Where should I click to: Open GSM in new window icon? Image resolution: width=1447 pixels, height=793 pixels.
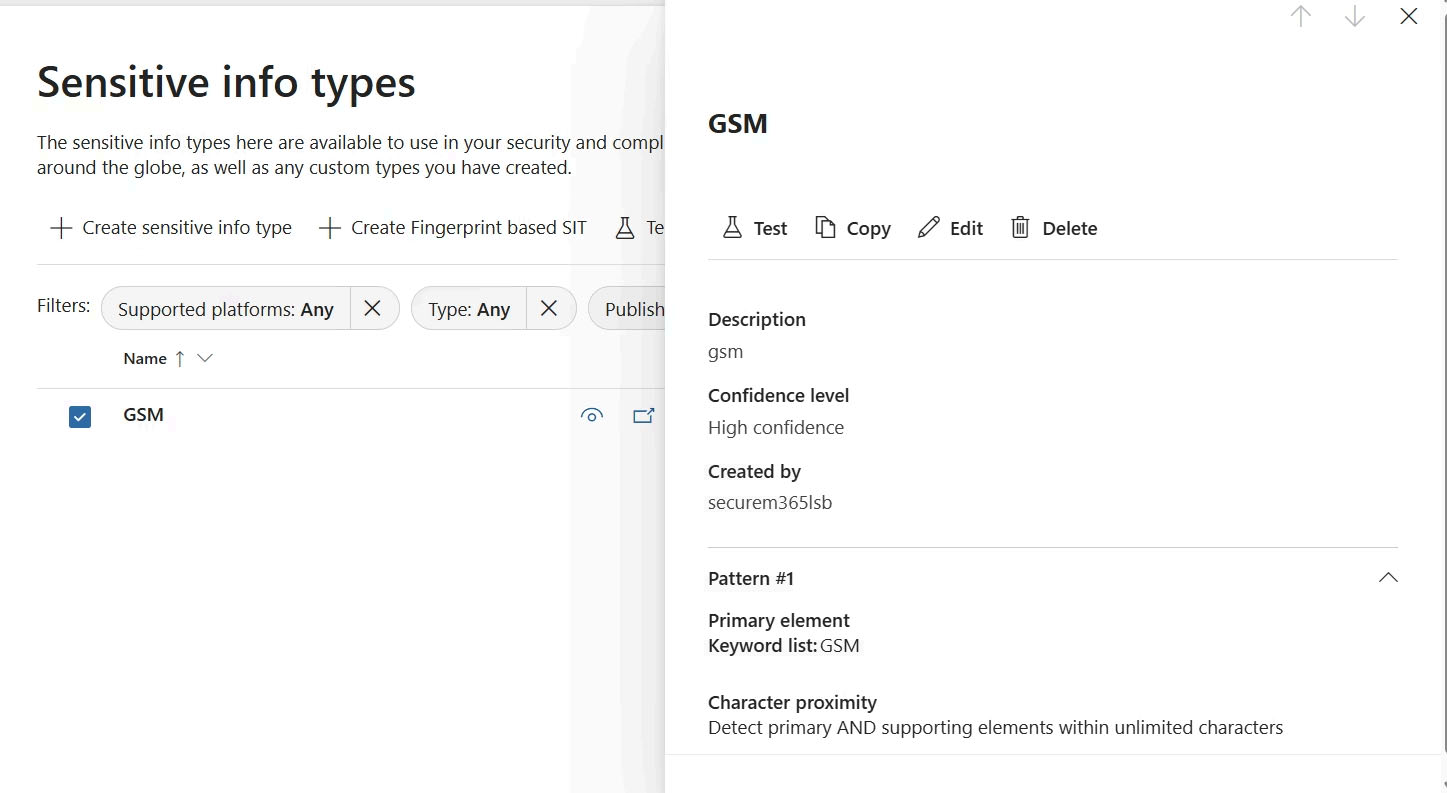[x=644, y=416]
